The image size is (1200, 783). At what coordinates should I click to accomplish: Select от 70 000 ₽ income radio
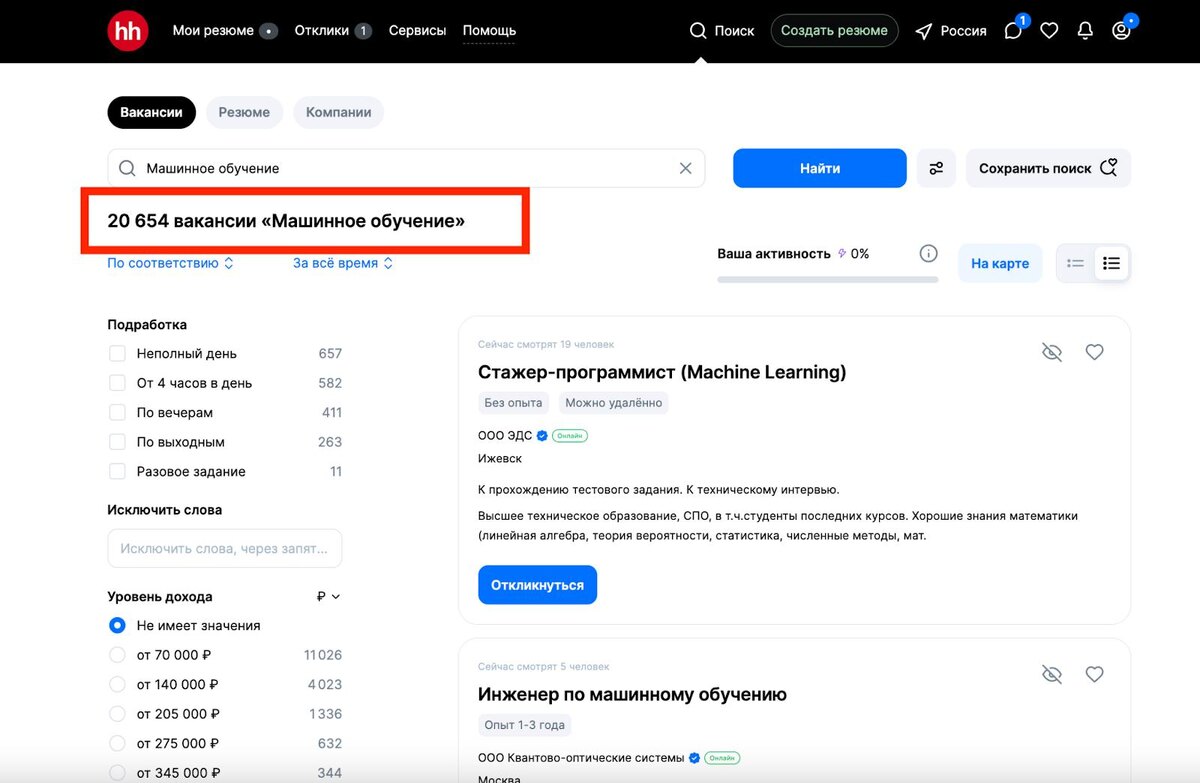(x=117, y=655)
